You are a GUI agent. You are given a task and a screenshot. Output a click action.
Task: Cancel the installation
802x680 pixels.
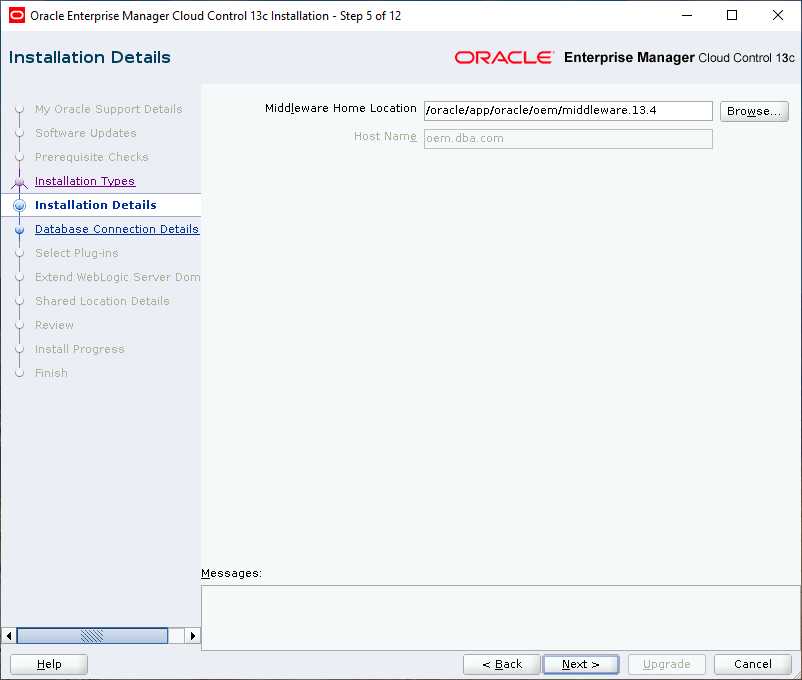click(752, 664)
